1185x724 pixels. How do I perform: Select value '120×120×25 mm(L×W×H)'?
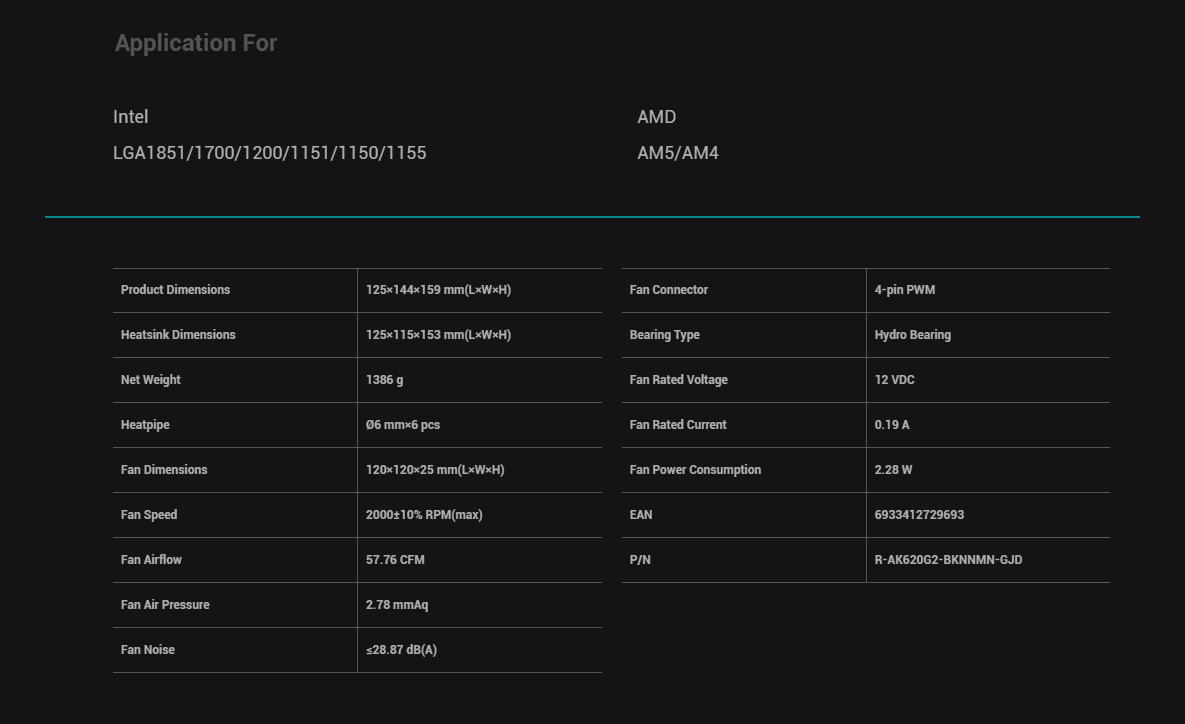pos(435,469)
